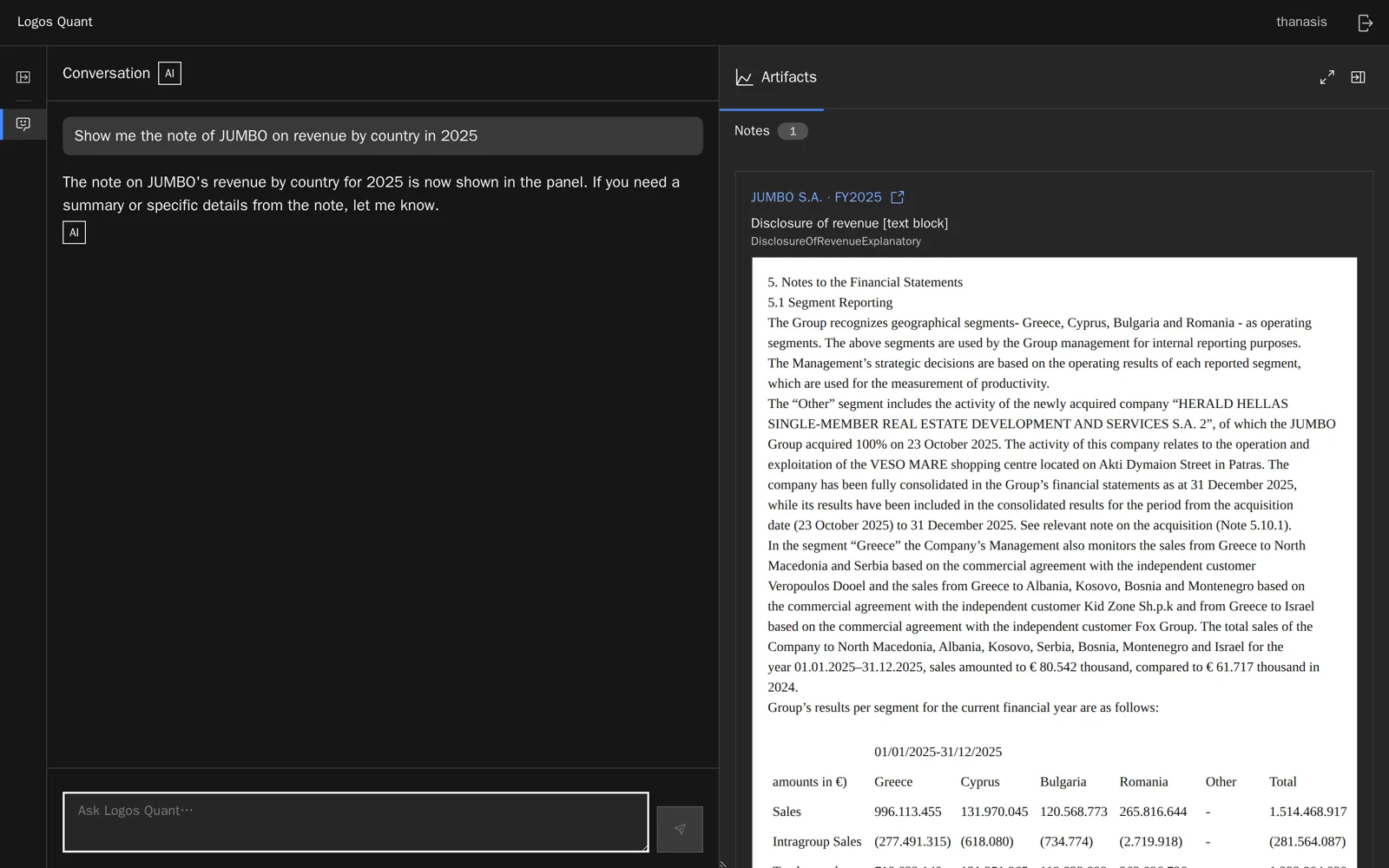Click the AI badge under the response
Screen dimensions: 1389x868
tap(74, 233)
